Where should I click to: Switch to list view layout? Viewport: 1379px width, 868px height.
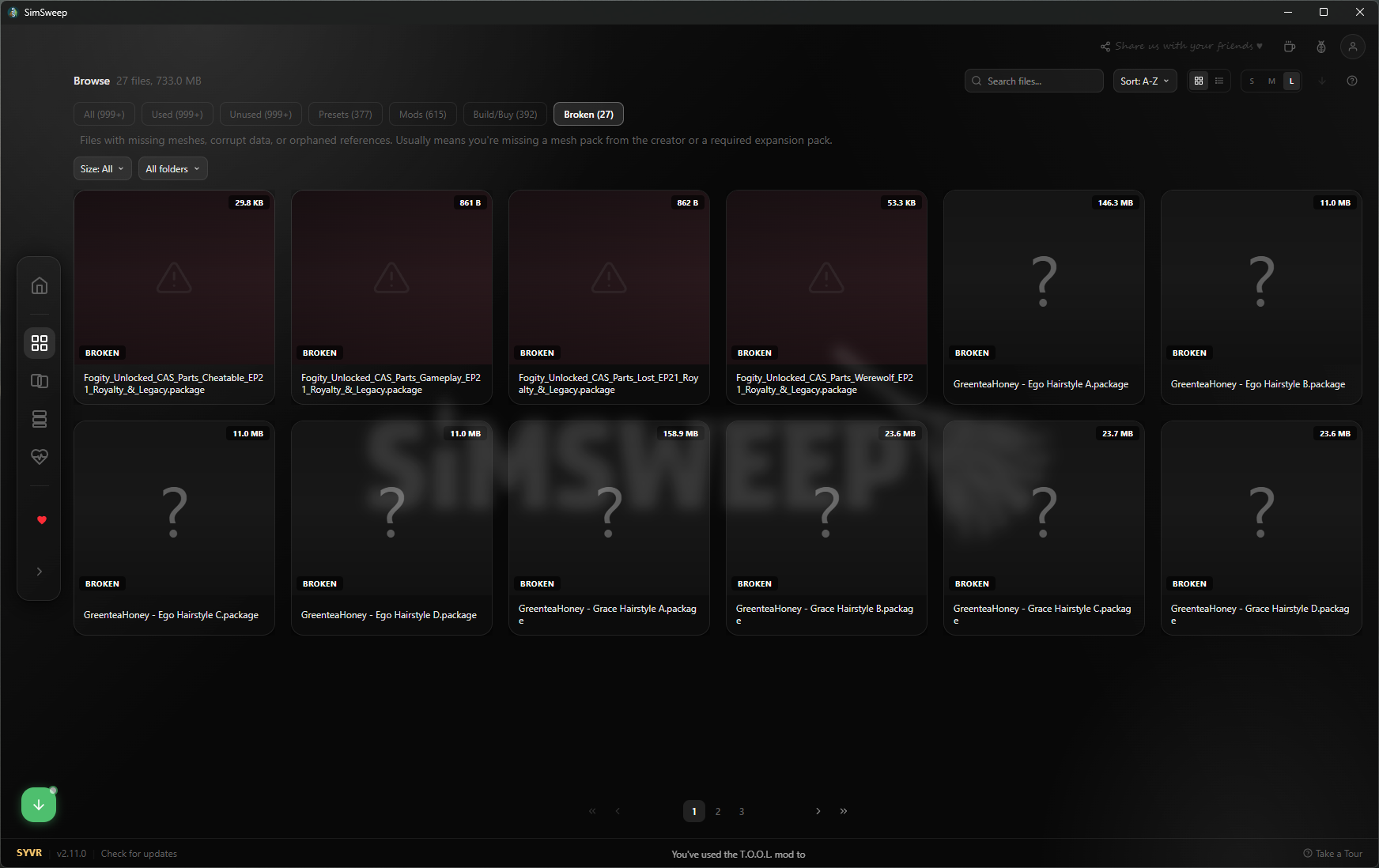point(1219,81)
